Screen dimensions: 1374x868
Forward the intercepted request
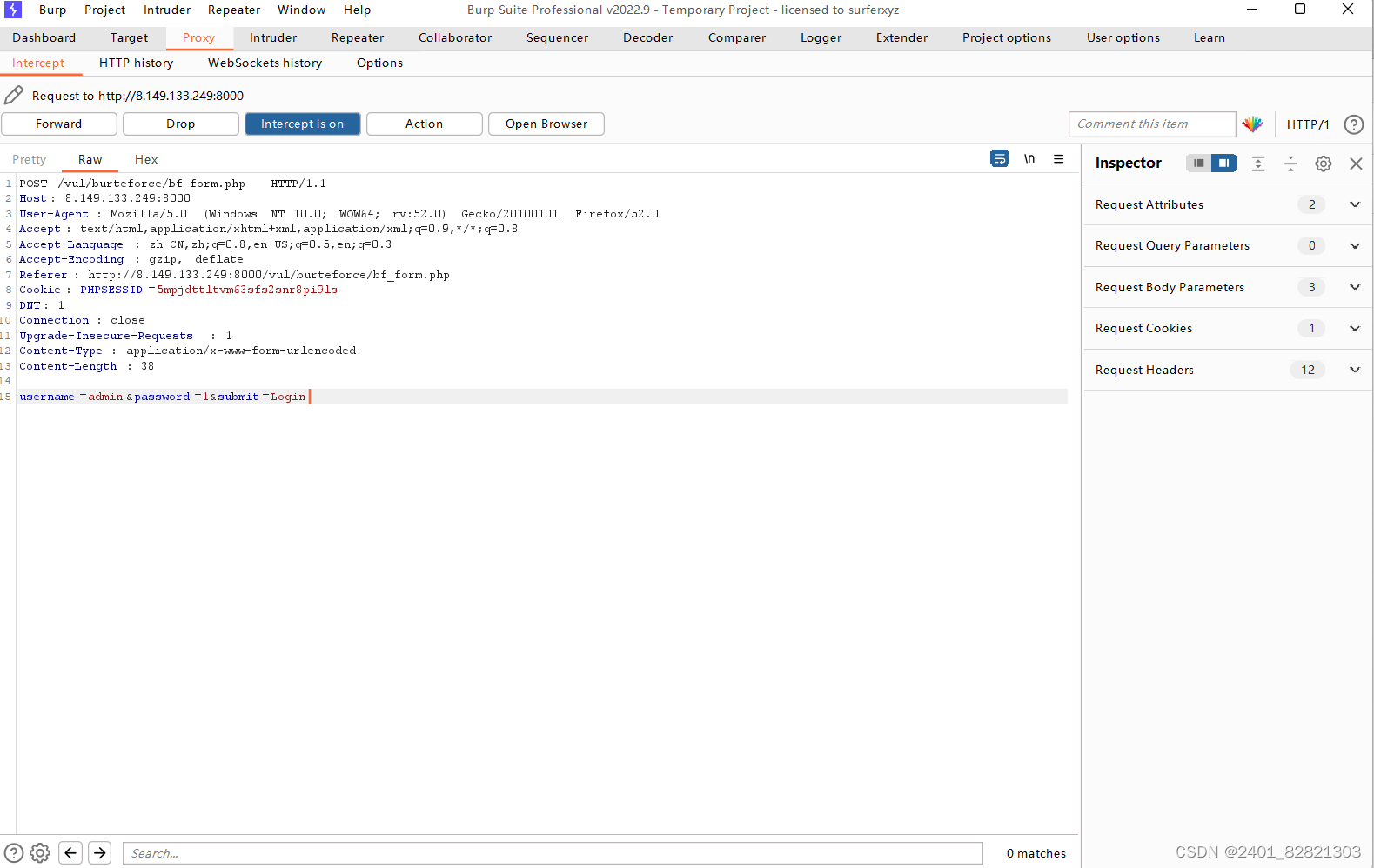click(x=59, y=124)
